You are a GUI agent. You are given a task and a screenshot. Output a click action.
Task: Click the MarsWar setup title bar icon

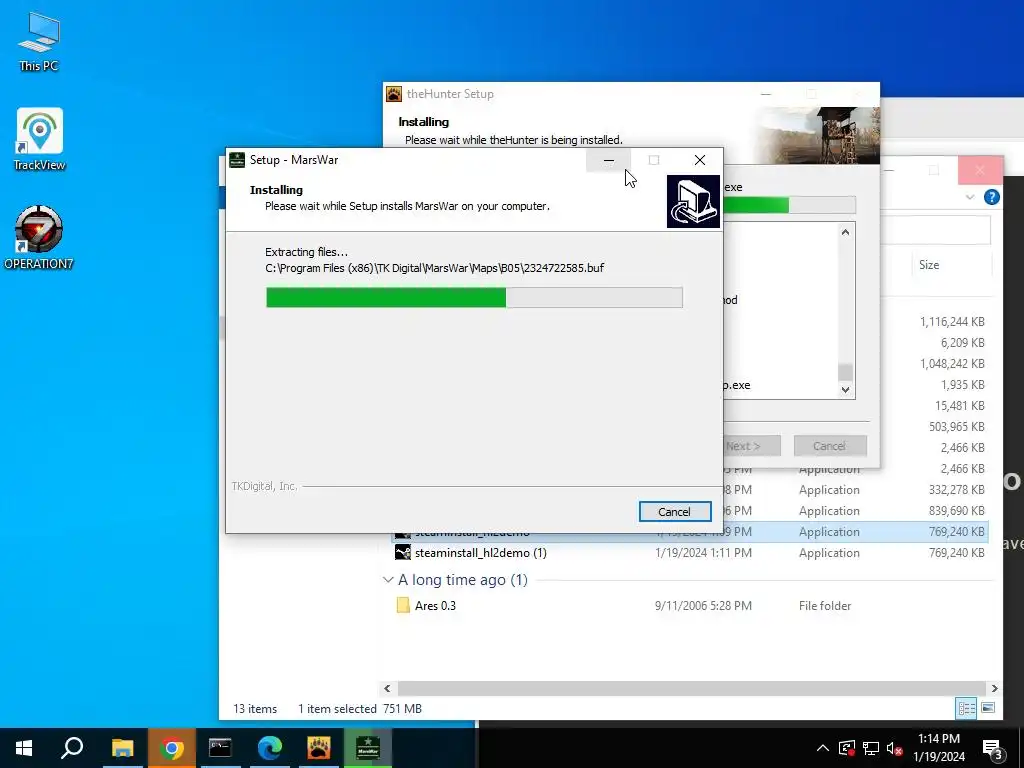click(x=237, y=160)
